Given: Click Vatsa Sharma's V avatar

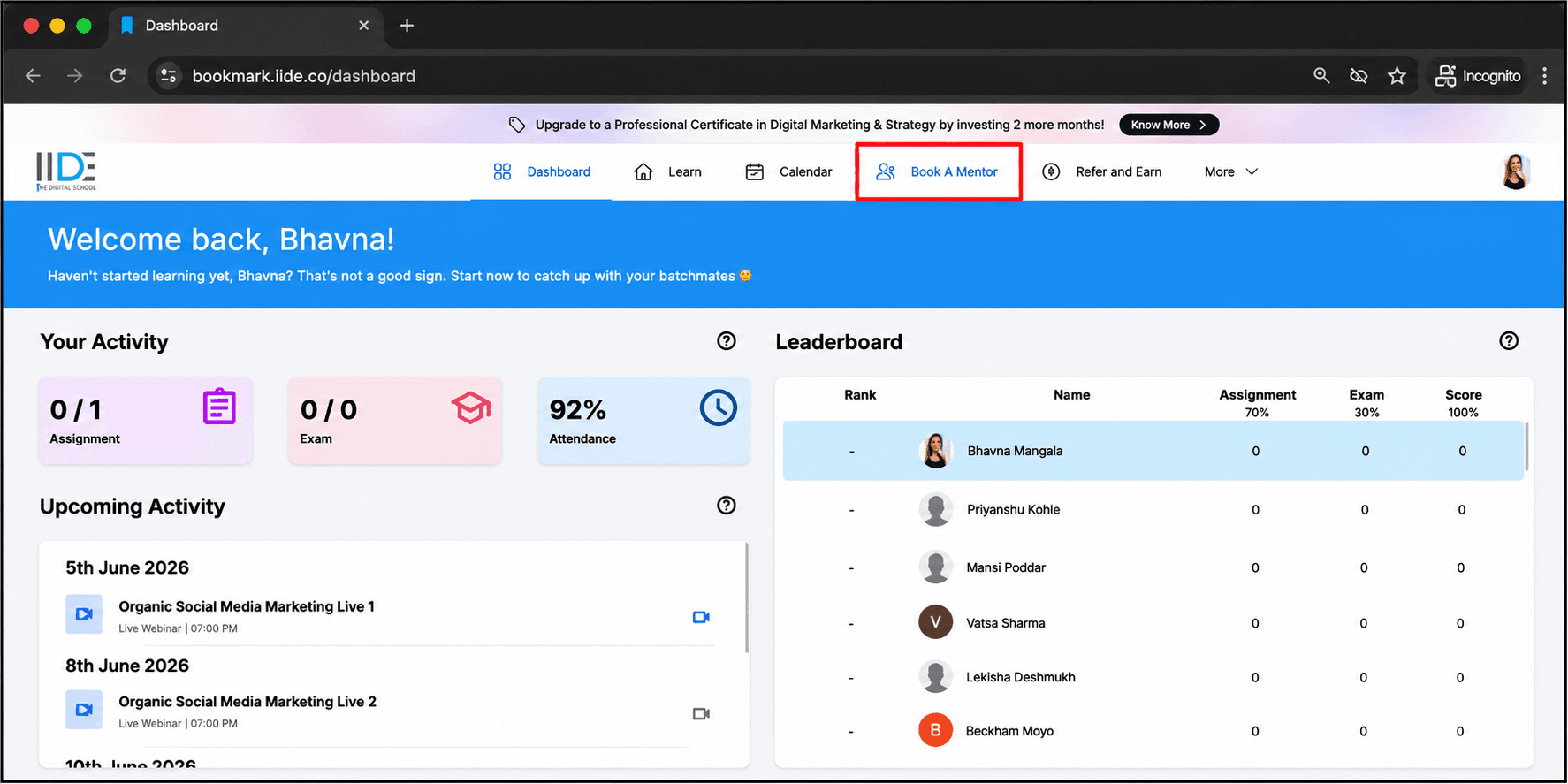Looking at the screenshot, I should (x=935, y=622).
